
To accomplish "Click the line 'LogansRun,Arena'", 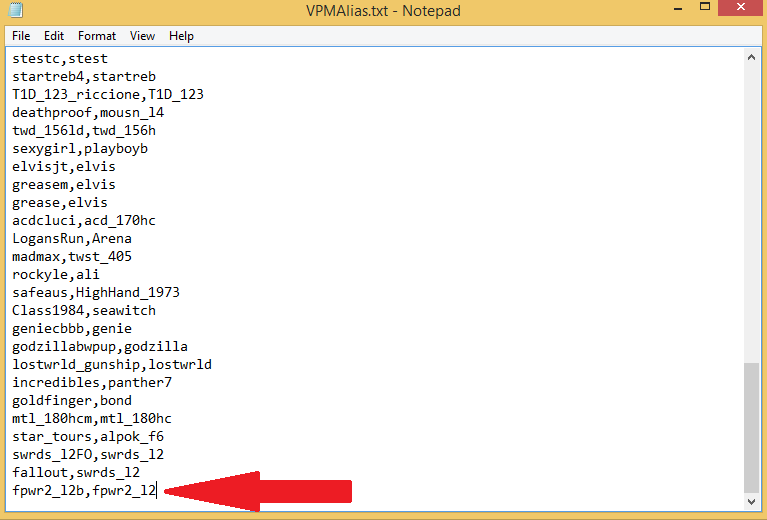I will [x=72, y=239].
